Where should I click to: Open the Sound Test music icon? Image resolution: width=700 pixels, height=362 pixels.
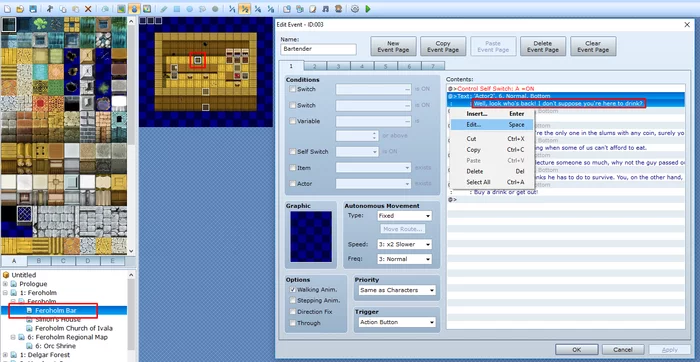pyautogui.click(x=325, y=8)
